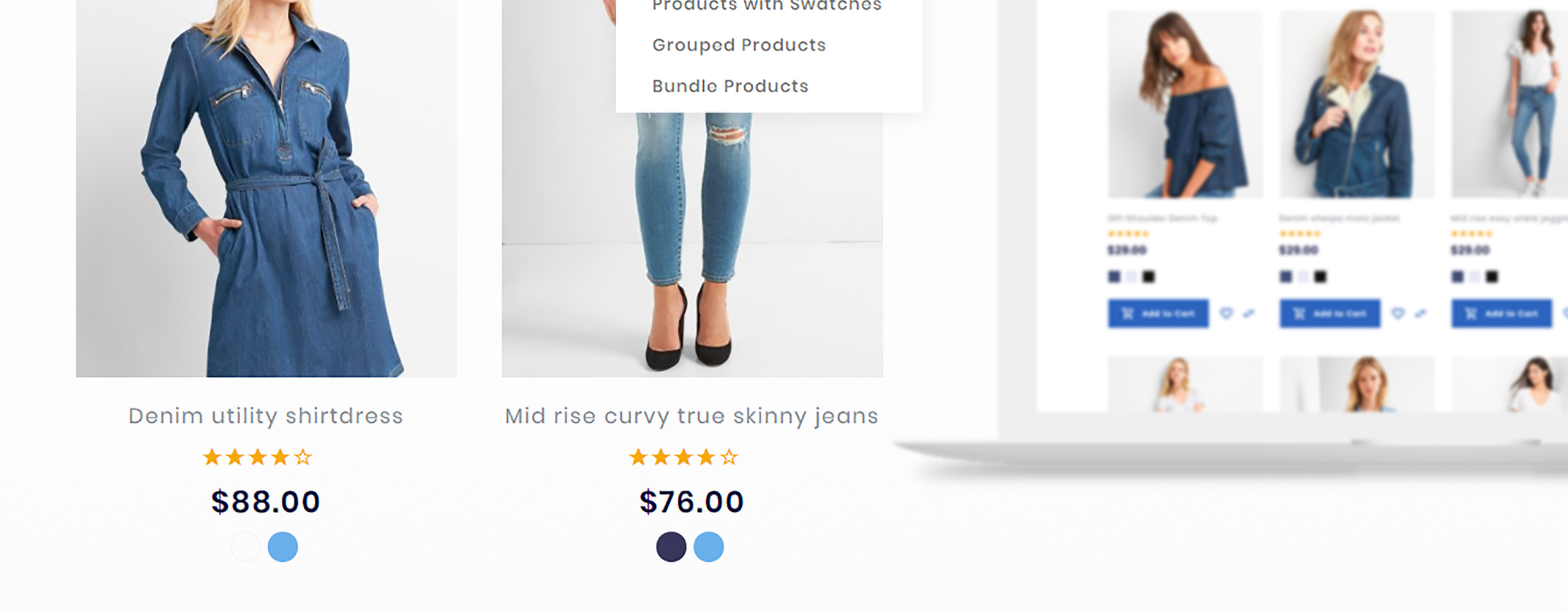Viewport: 1568px width, 612px height.
Task: Pick the light blue swatch under the shirtdress
Action: (x=283, y=547)
